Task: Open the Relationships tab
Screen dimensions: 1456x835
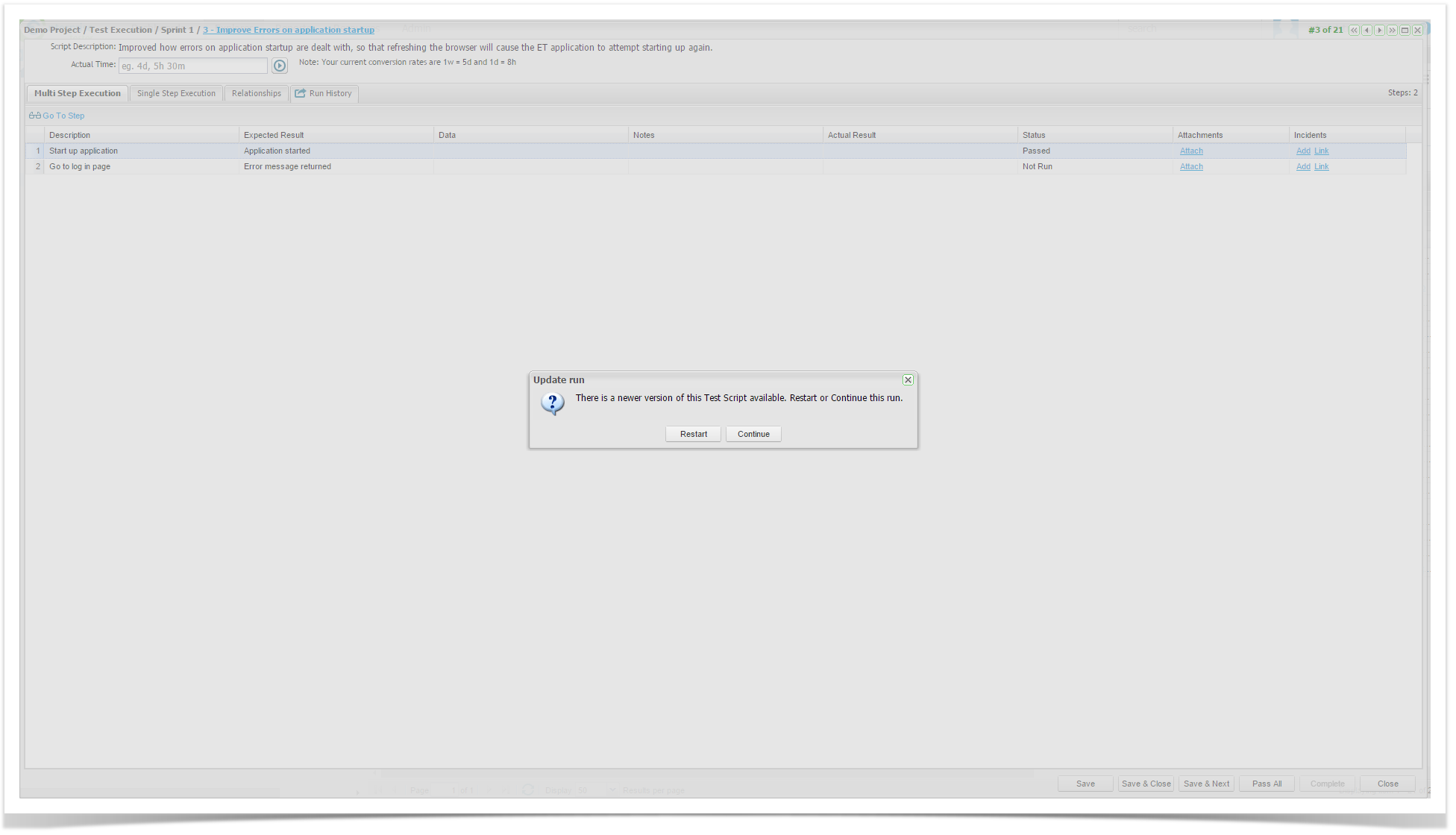Action: pos(256,94)
